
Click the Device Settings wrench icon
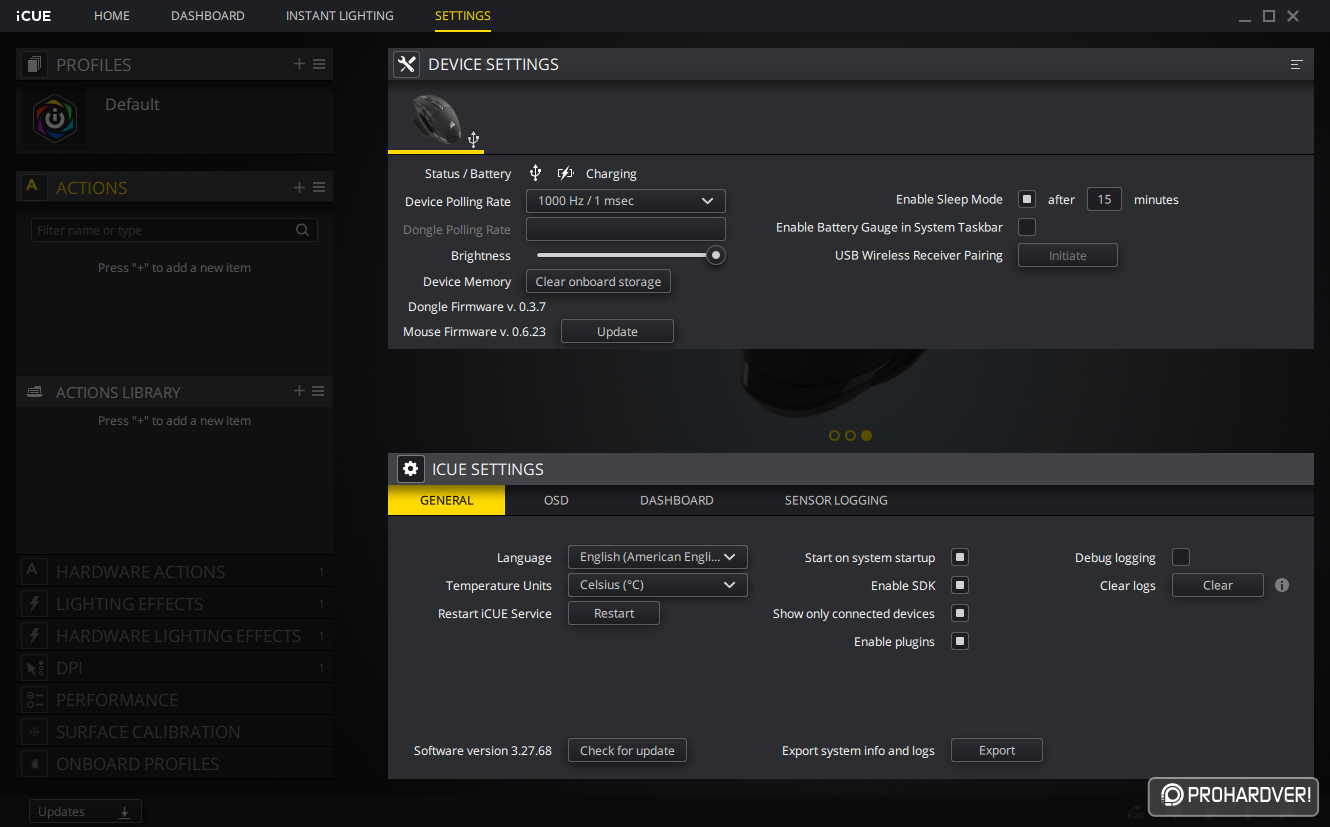(x=406, y=64)
